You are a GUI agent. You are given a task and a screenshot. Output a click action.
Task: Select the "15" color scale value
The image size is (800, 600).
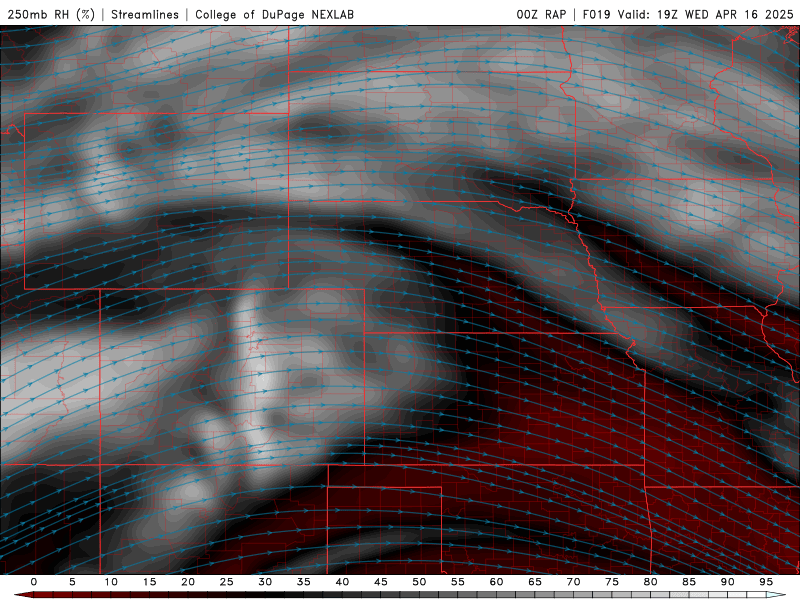coord(149,582)
